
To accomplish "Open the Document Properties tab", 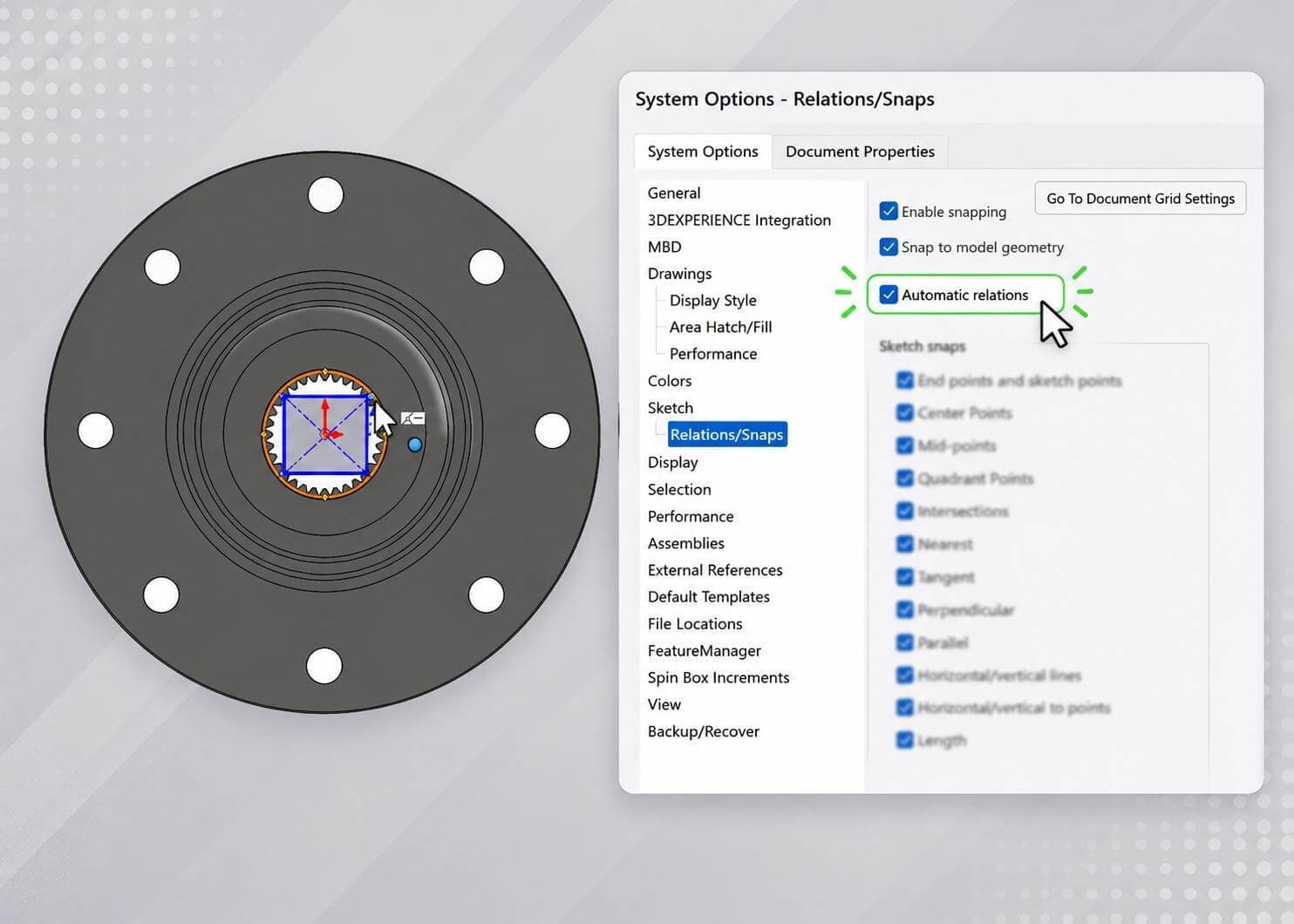I will pyautogui.click(x=860, y=152).
